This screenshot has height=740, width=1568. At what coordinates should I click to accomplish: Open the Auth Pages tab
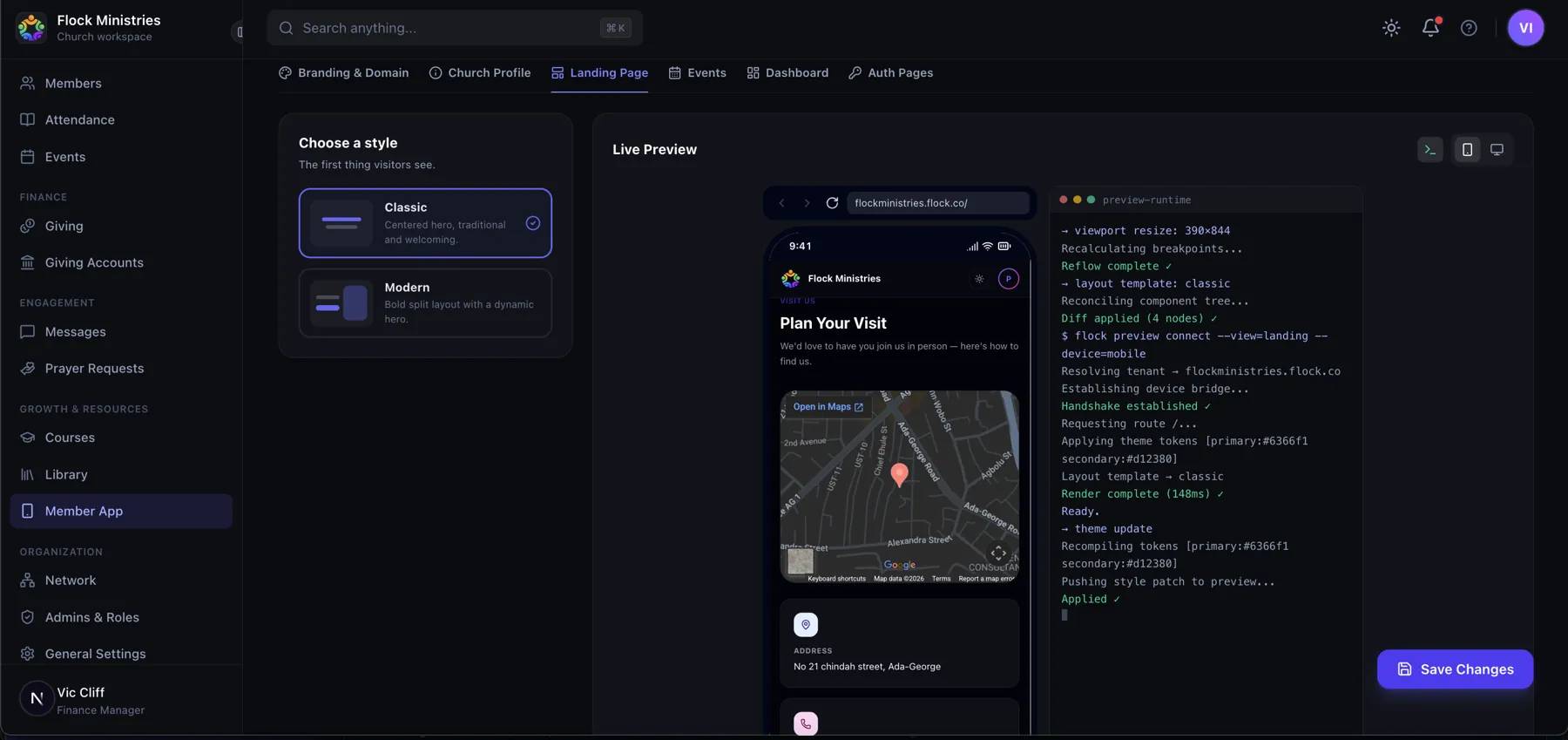890,73
